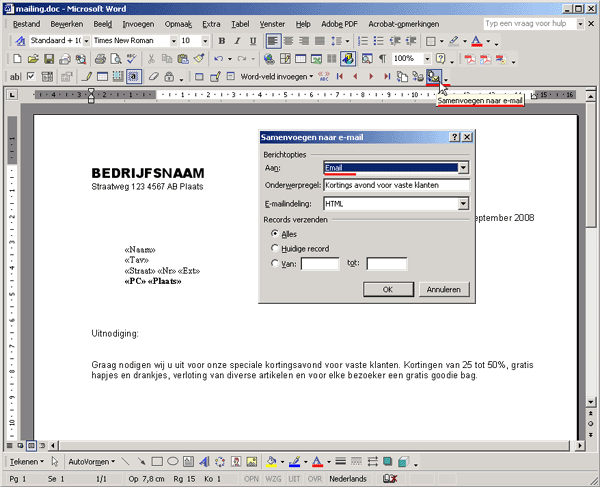
Task: Open the Times New Roman font dropdown
Action: coord(172,41)
